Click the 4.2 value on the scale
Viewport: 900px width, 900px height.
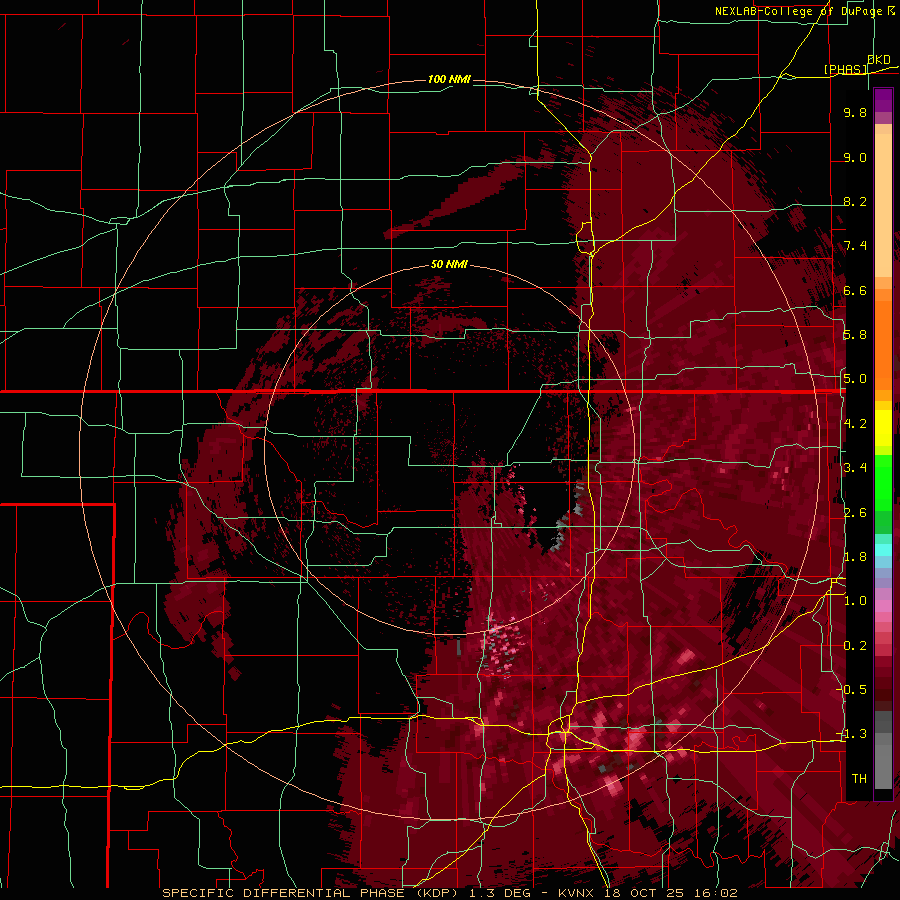855,424
